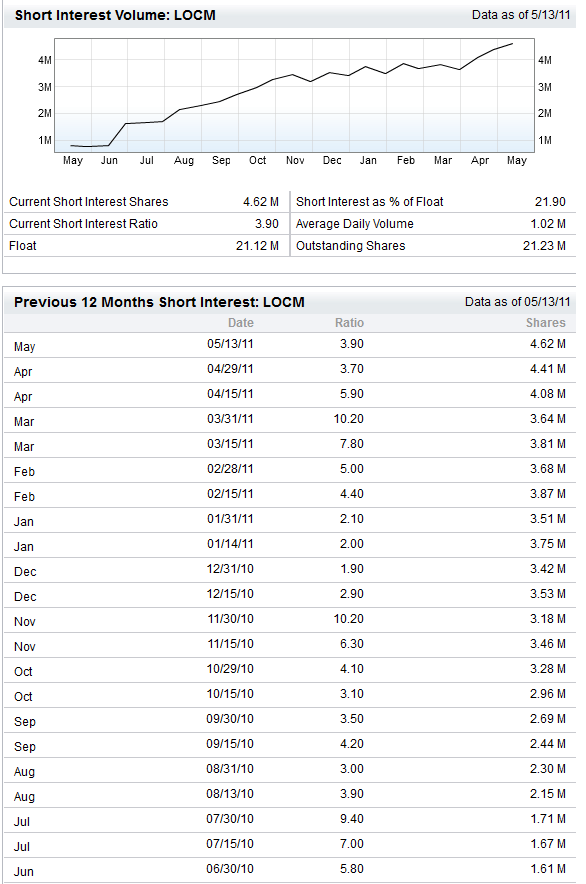586x884 pixels.
Task: Click the Current Short Interest Ratio 3.90 value
Action: coord(267,224)
